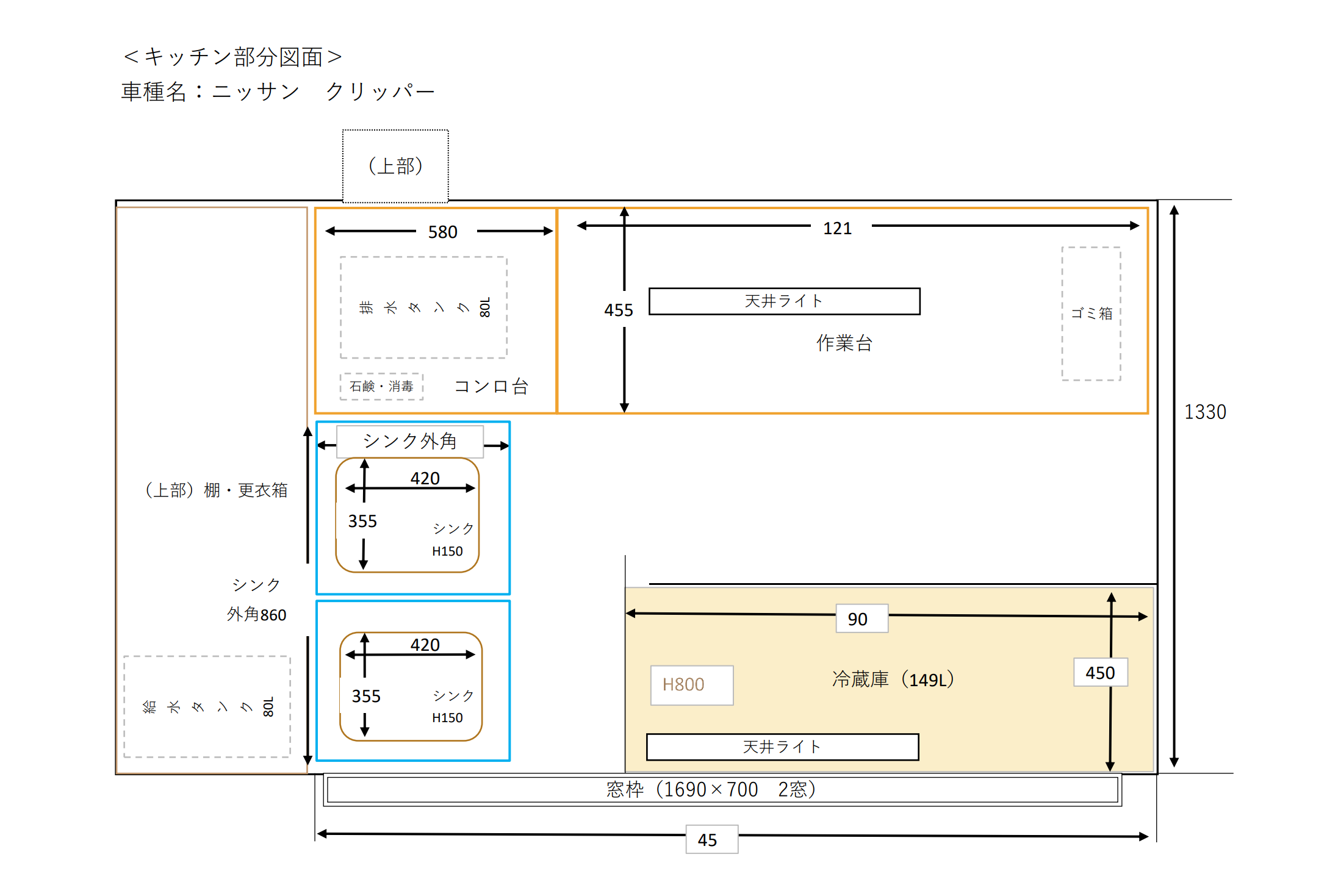This screenshot has width=1338, height=896.
Task: Select the 給水タンク 80L dashed box
Action: point(207,707)
